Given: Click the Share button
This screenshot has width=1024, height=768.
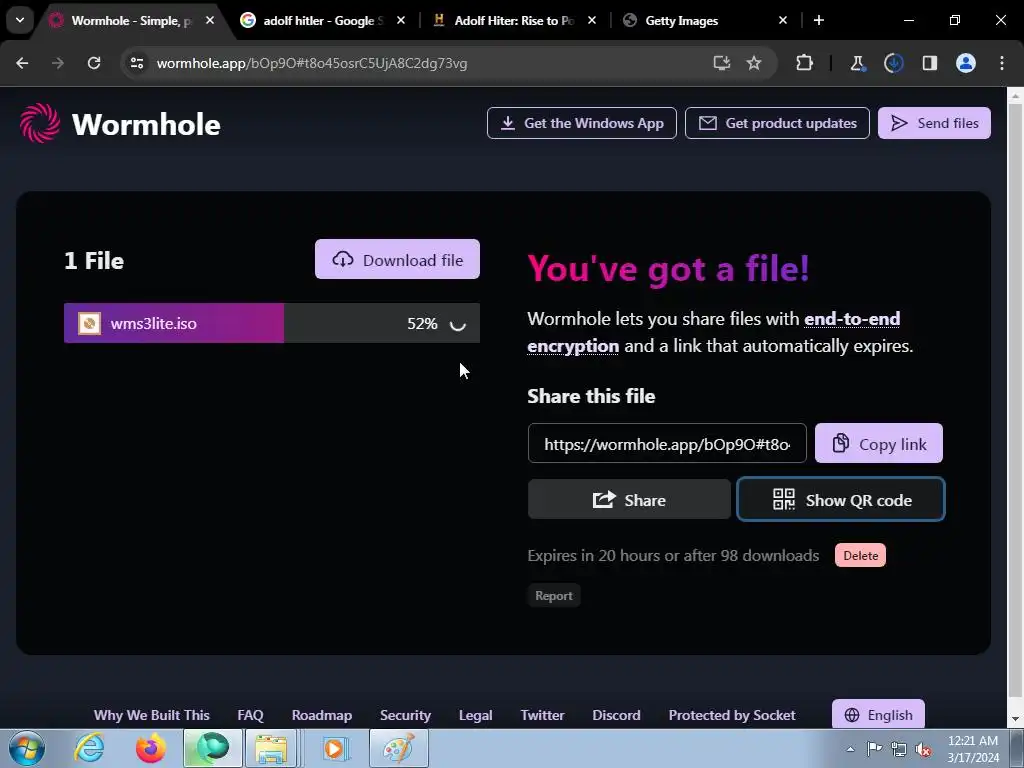Looking at the screenshot, I should click(629, 500).
